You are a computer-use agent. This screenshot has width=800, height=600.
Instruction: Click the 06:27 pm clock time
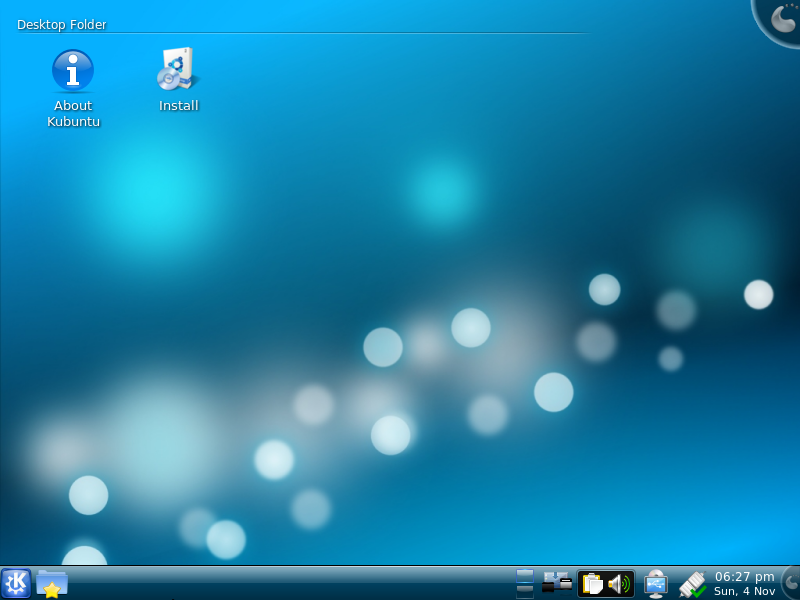pos(744,577)
